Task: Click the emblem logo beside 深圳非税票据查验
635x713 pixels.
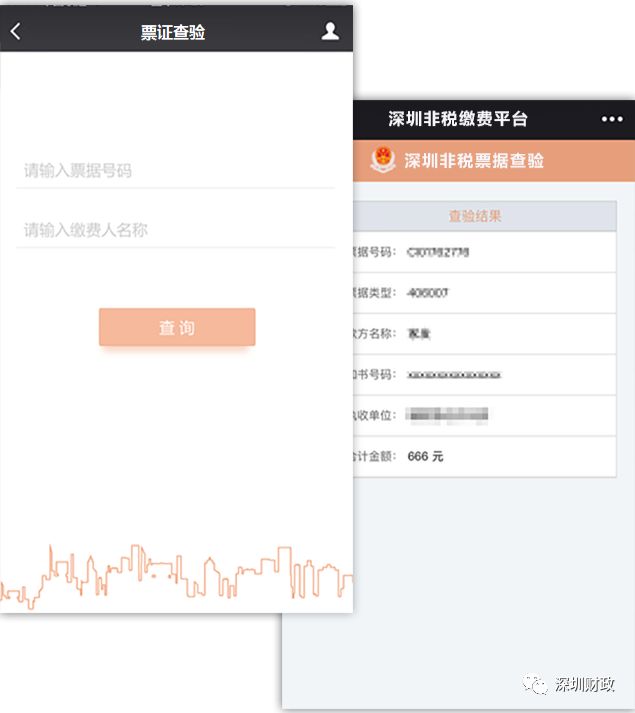Action: click(383, 160)
